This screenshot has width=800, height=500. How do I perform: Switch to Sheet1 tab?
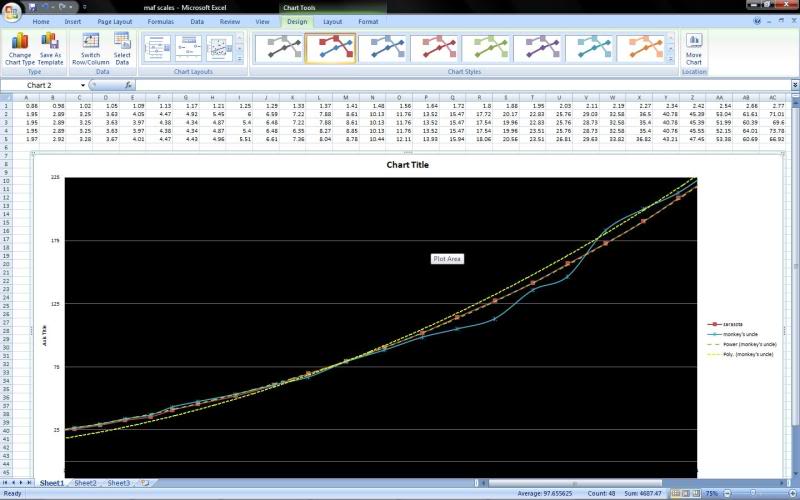52,483
